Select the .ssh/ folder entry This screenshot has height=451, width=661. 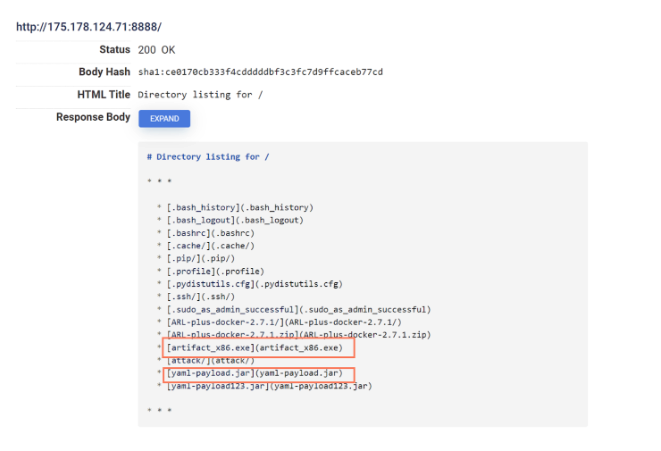click(205, 297)
